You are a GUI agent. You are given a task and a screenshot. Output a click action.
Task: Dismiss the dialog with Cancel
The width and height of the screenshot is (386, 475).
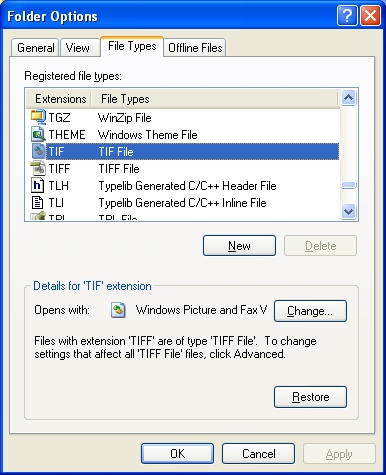(x=258, y=454)
